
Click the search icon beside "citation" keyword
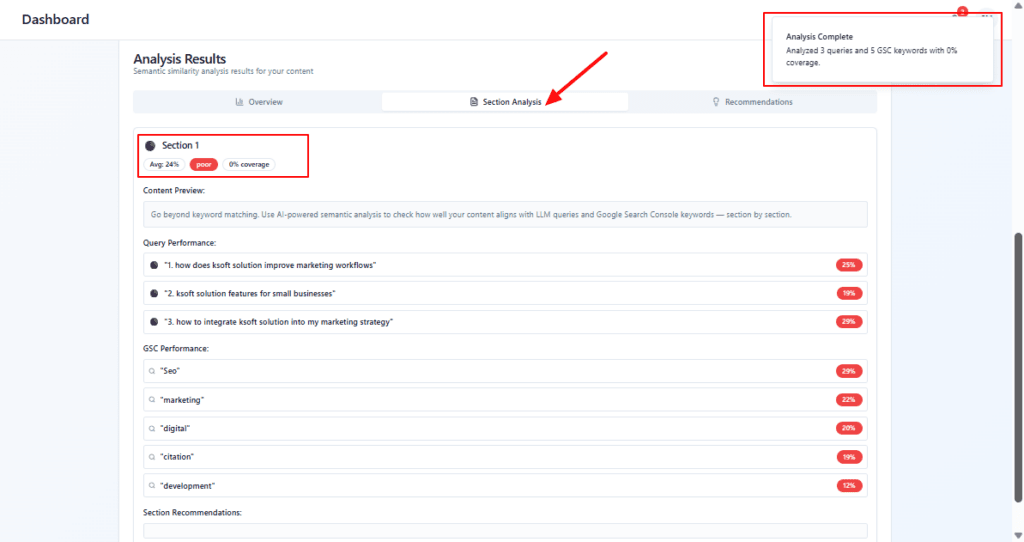(152, 457)
